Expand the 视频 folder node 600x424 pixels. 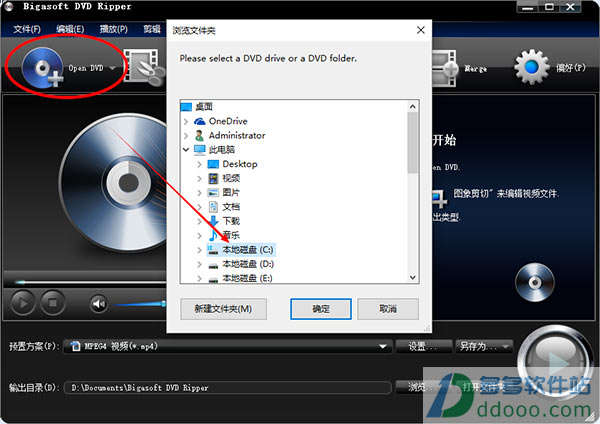click(x=199, y=178)
